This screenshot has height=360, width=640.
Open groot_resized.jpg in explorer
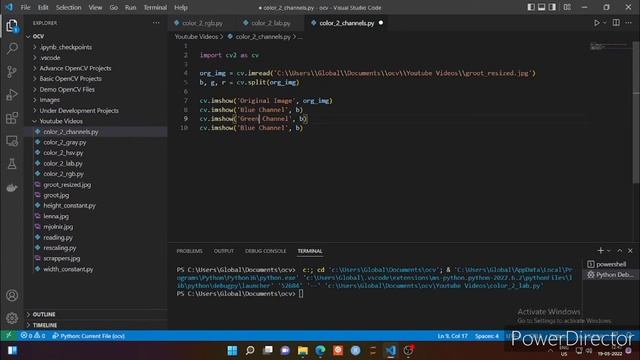point(96,184)
